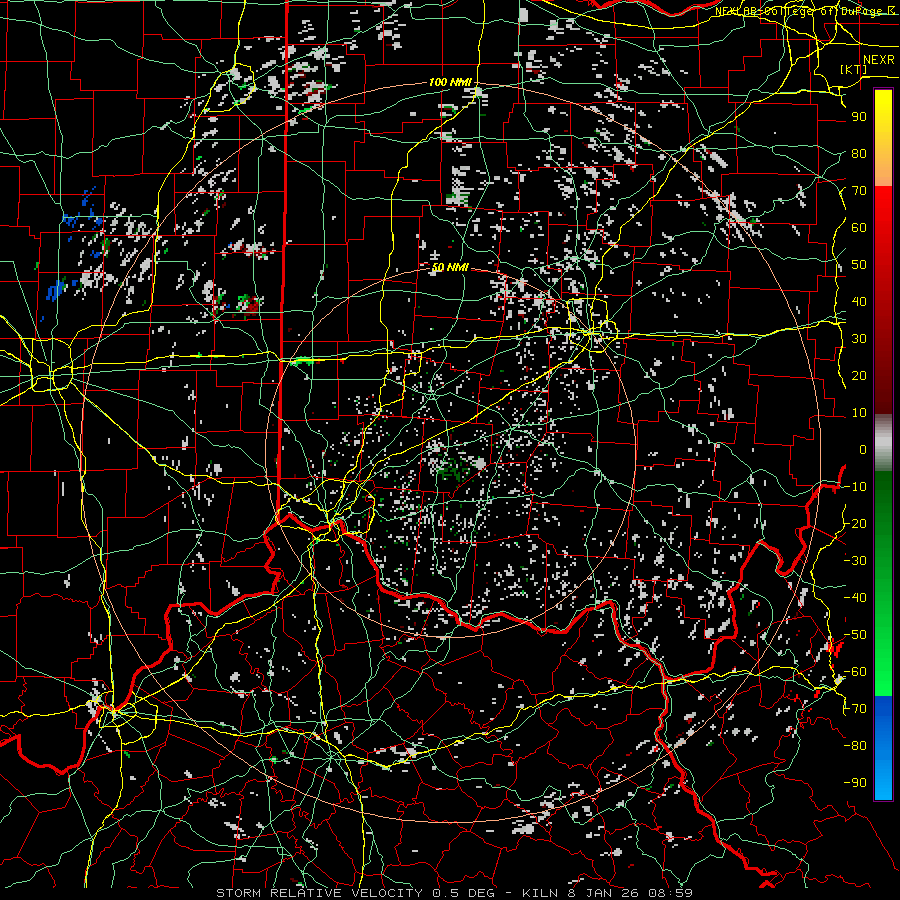Click the positive 30 scale value
The height and width of the screenshot is (900, 900).
coord(859,339)
